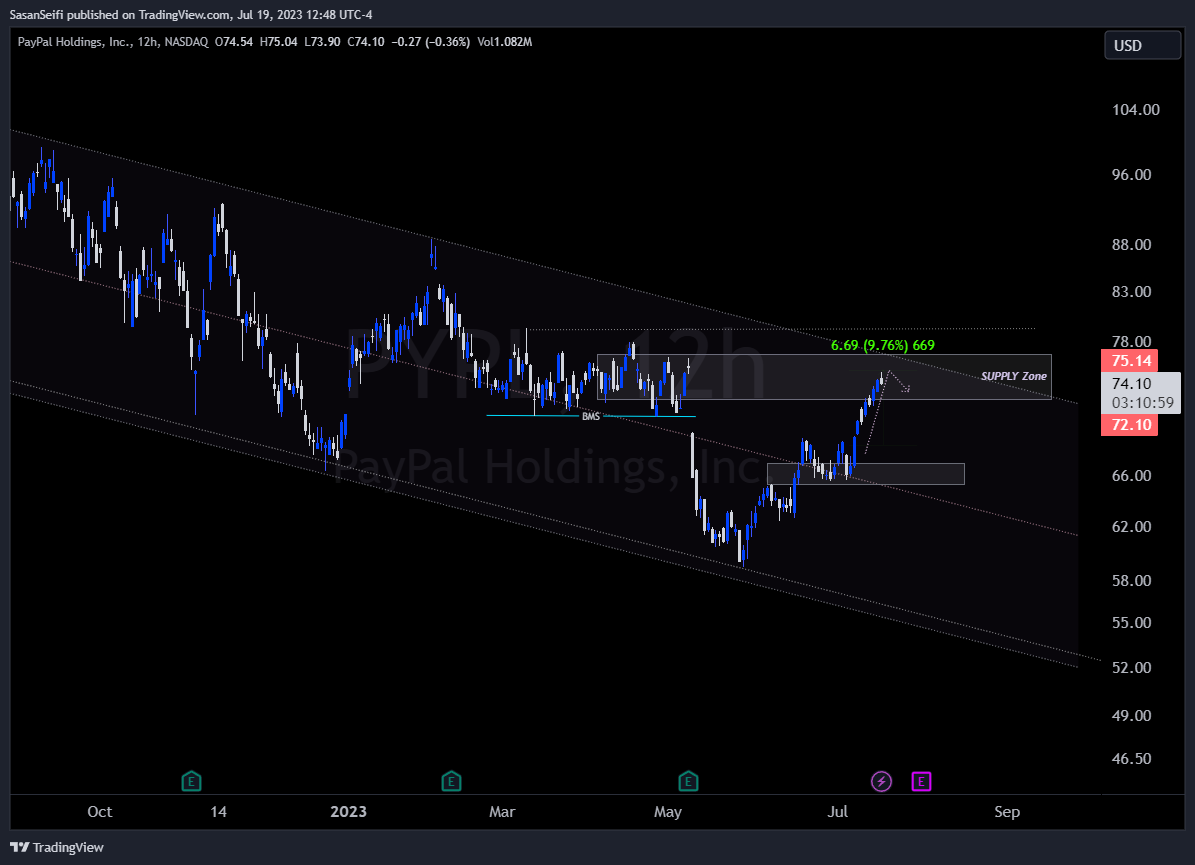Click the low value L73.90
1195x865 pixels.
(x=322, y=42)
